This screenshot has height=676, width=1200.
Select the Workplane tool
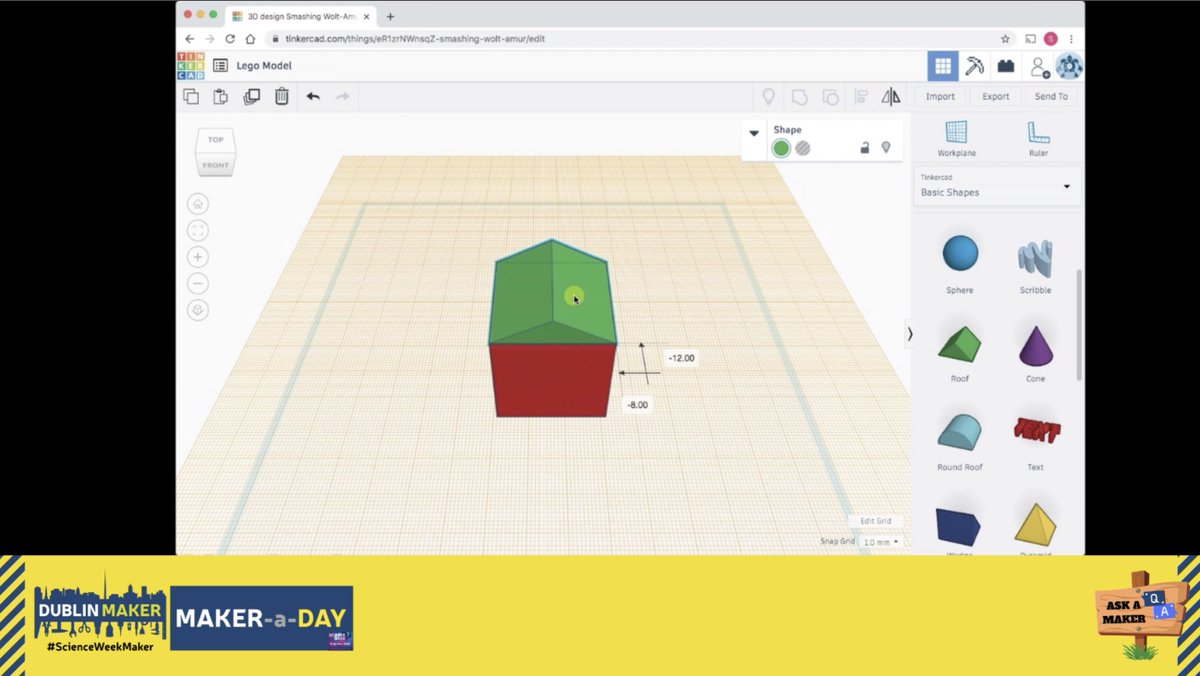click(x=957, y=139)
